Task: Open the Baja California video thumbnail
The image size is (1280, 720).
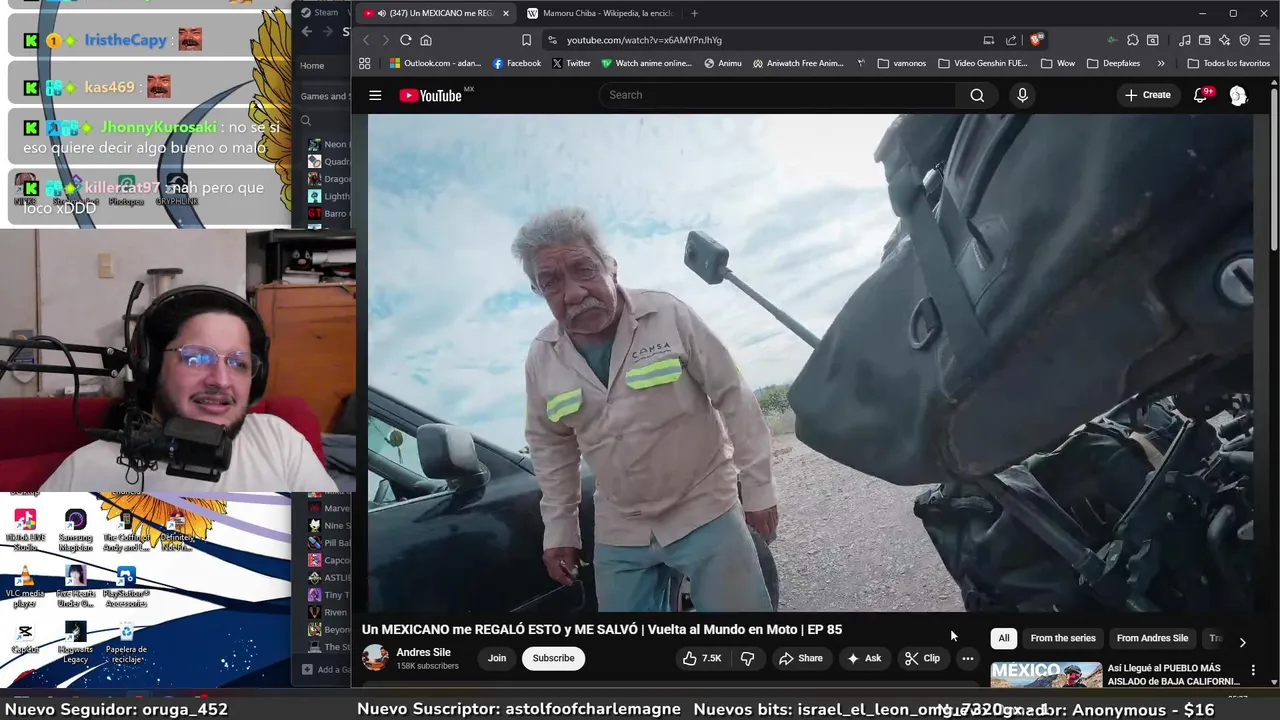Action: coord(1046,675)
